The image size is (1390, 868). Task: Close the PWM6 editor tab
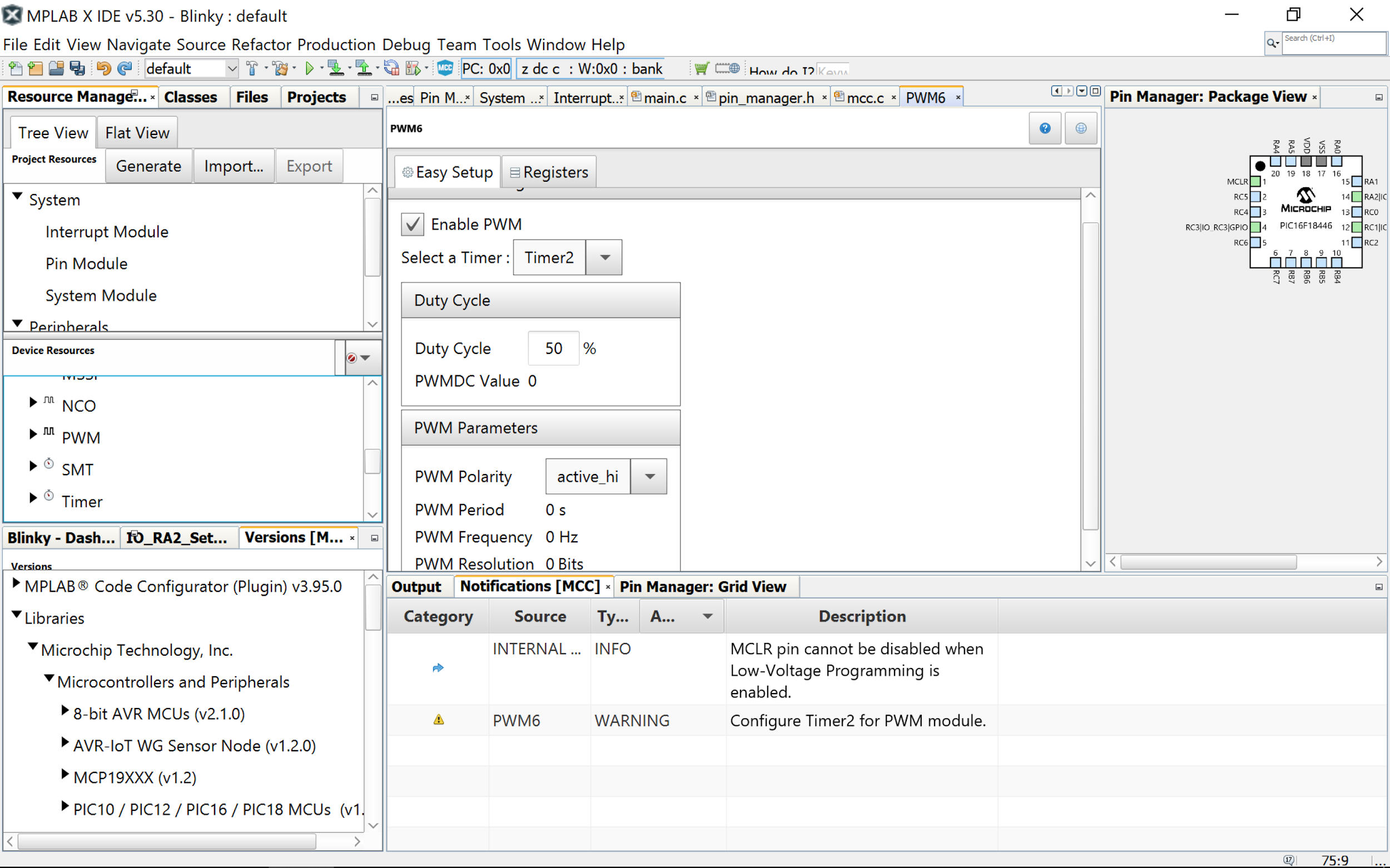[x=958, y=98]
